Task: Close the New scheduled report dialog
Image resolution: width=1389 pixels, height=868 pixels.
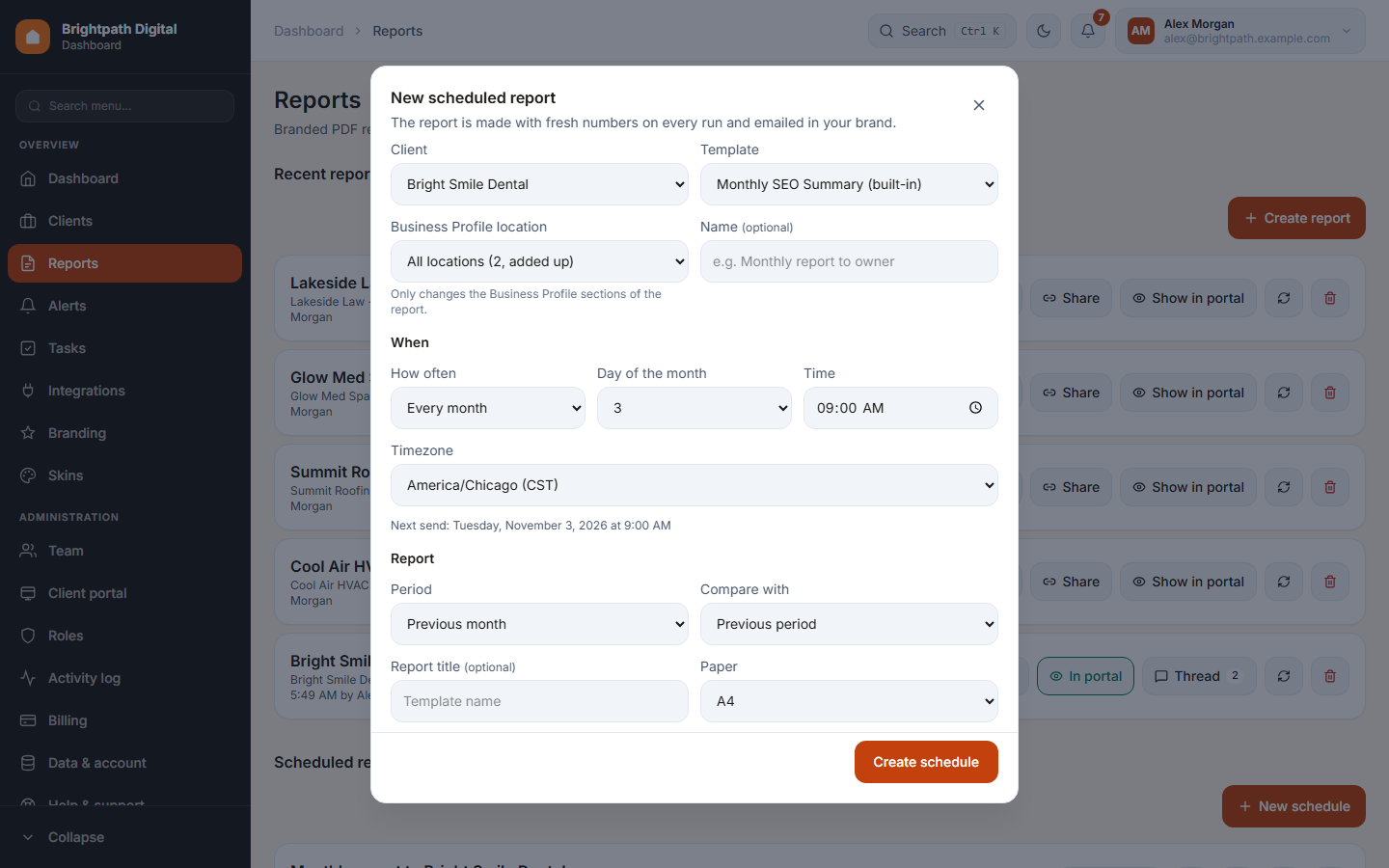Action: [979, 105]
